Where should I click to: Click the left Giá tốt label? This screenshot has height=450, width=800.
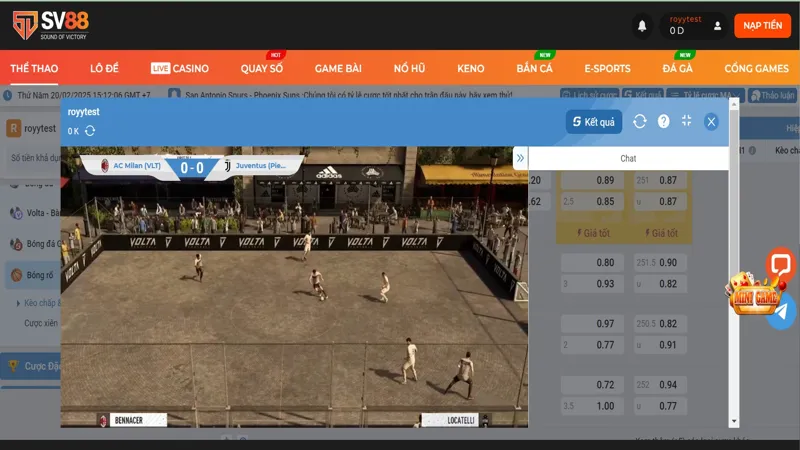tap(593, 233)
